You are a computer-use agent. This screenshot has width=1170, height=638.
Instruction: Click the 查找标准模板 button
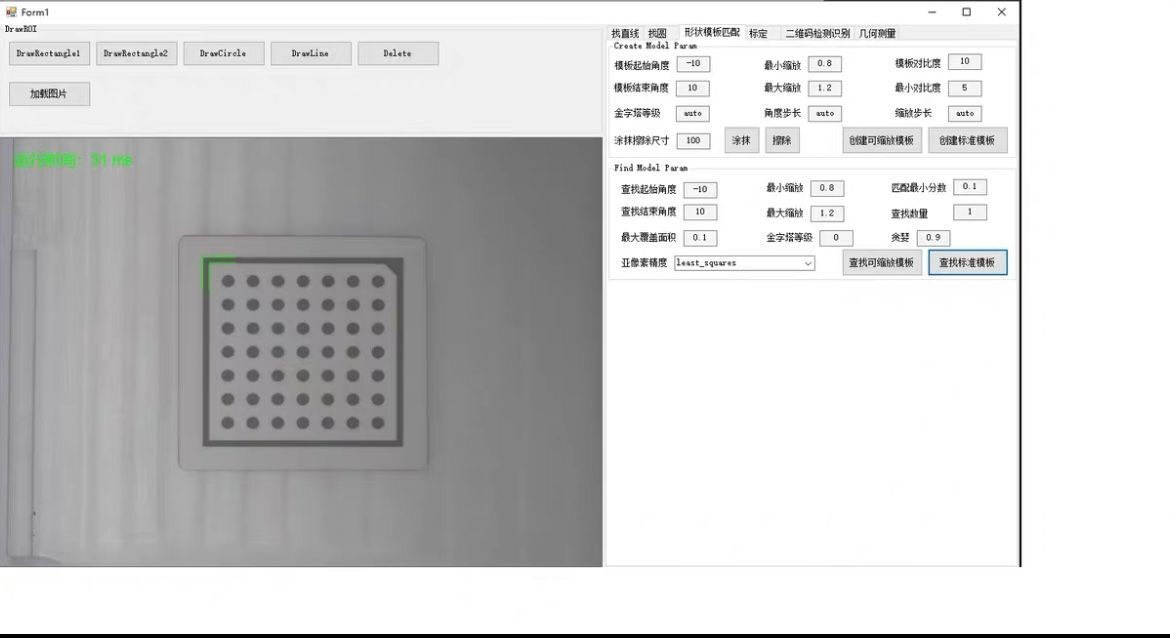[x=968, y=263]
